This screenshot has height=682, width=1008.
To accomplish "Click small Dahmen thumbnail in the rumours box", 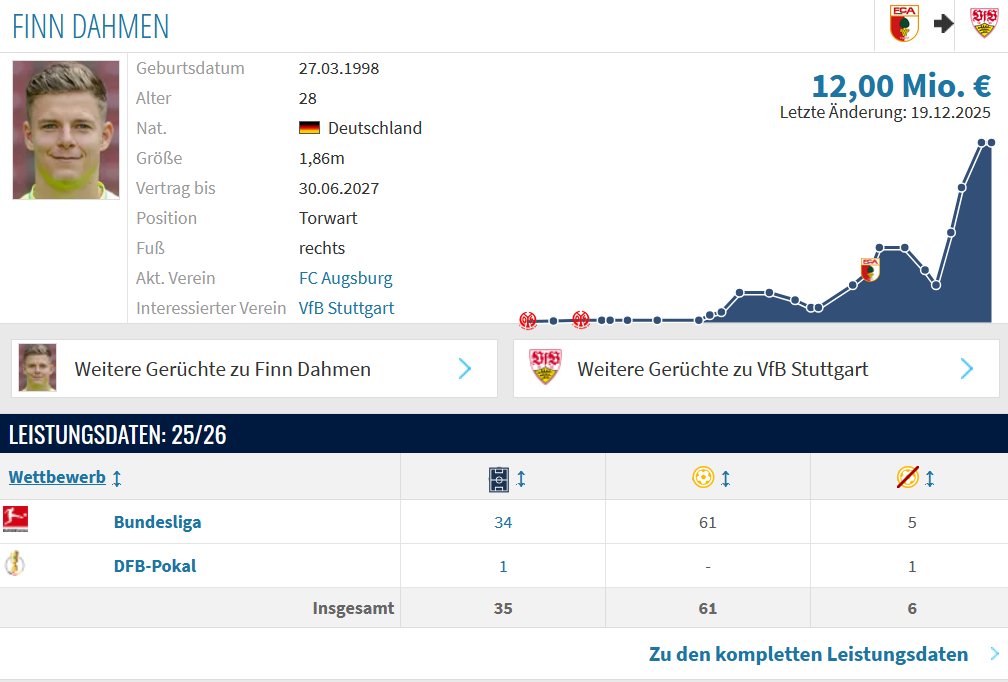I will [37, 368].
